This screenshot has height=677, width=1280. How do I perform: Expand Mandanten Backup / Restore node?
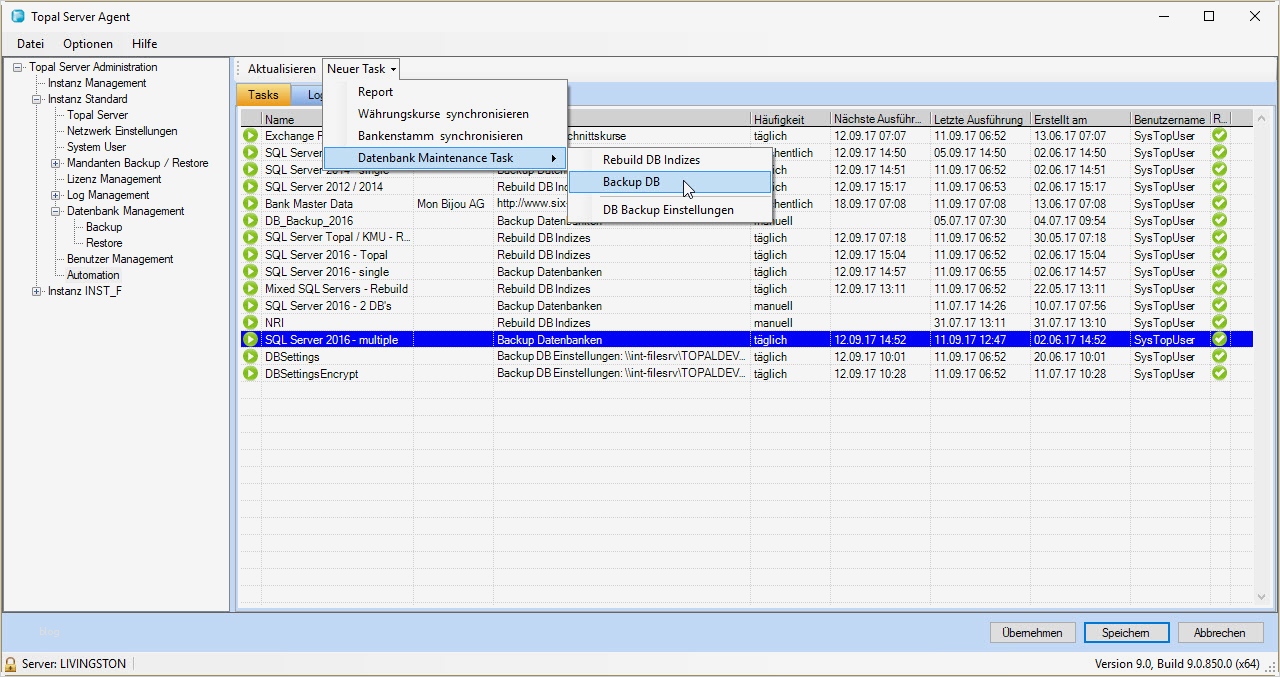pyautogui.click(x=56, y=163)
